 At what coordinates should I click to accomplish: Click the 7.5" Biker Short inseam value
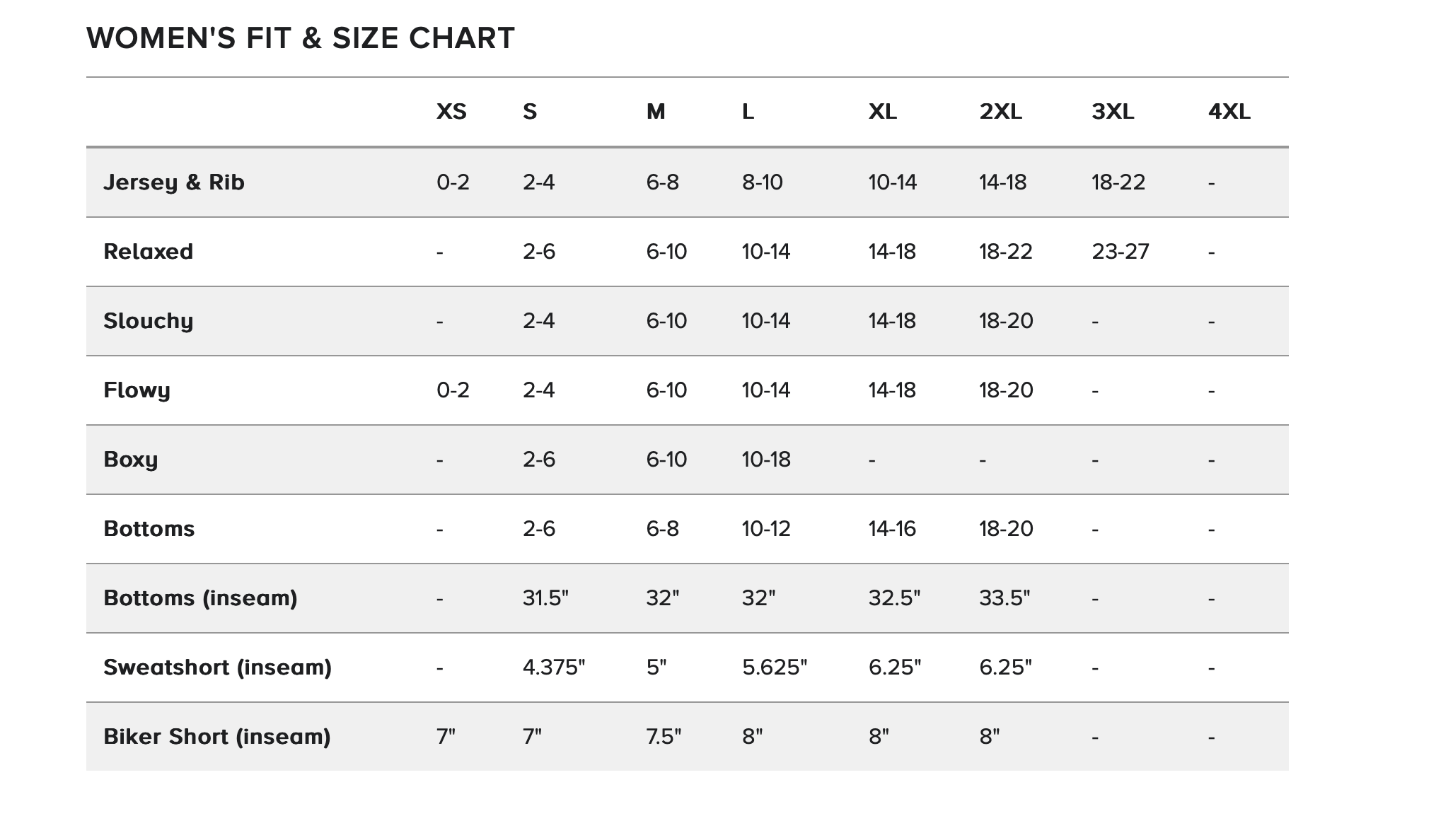coord(664,737)
